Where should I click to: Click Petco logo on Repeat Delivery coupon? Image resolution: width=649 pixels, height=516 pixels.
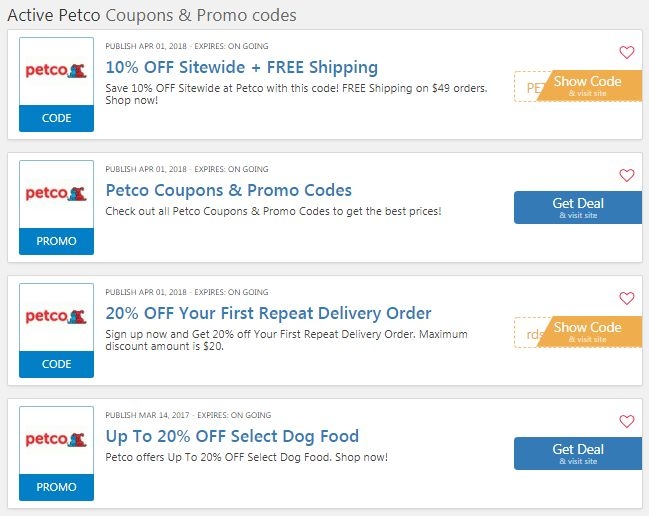tap(57, 317)
